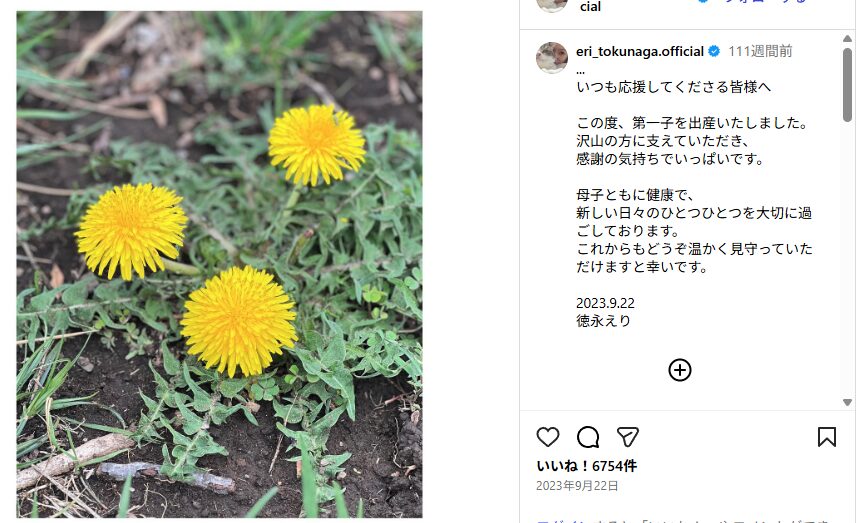Open the eri_tokunaga.official profile link
This screenshot has height=523, width=866.
(x=640, y=52)
